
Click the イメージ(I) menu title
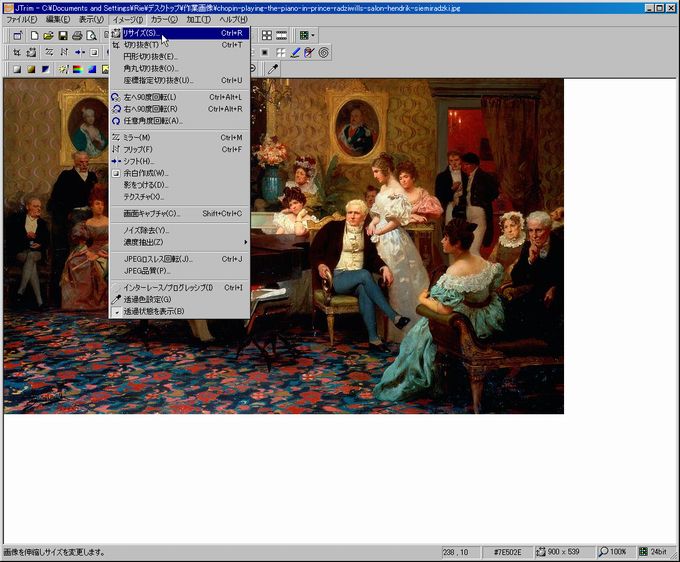tap(128, 20)
